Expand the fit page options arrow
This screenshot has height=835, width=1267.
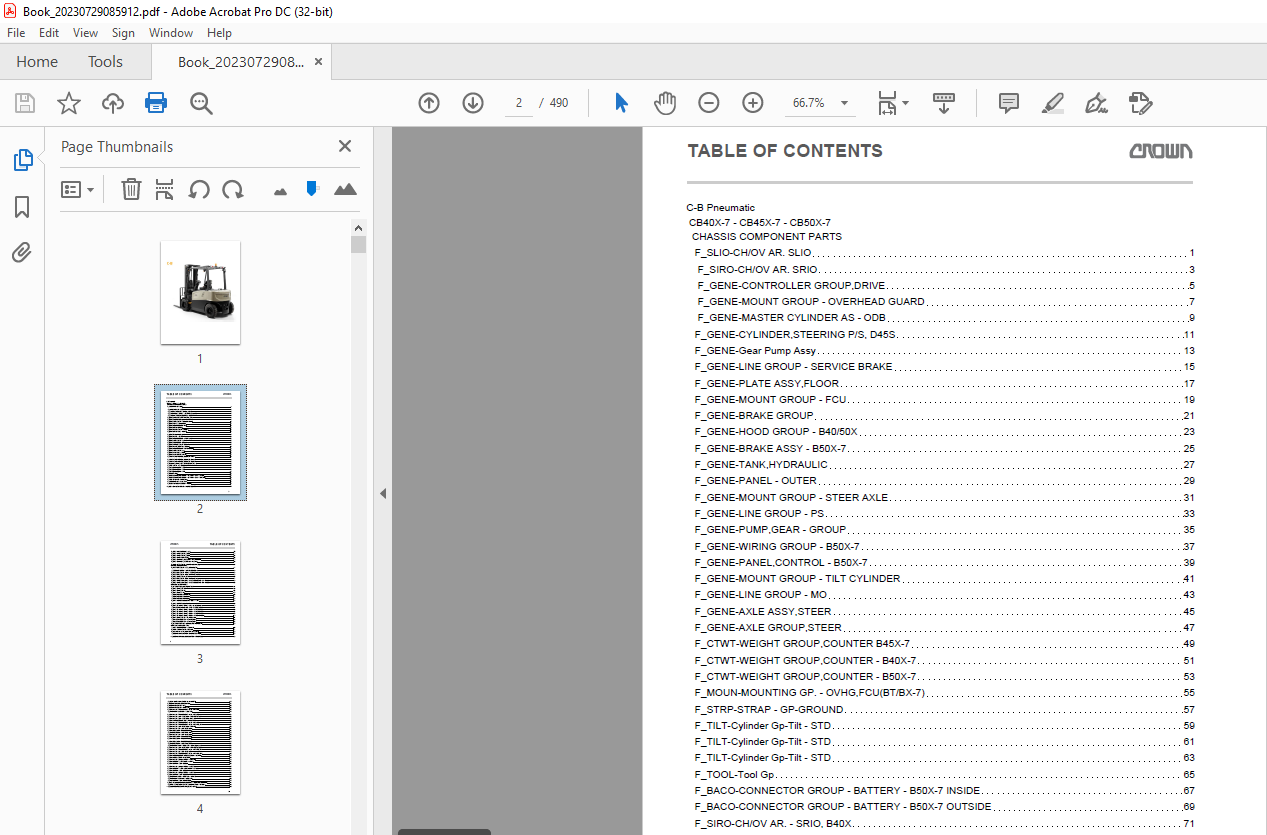[x=905, y=103]
